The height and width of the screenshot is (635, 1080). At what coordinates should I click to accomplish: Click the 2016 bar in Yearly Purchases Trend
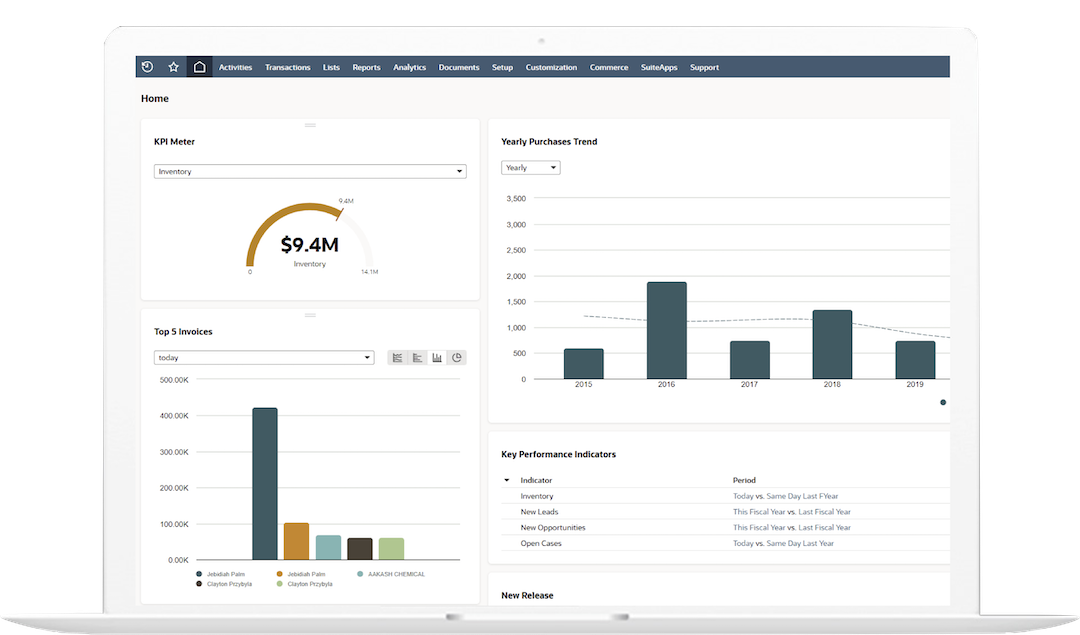(x=666, y=330)
